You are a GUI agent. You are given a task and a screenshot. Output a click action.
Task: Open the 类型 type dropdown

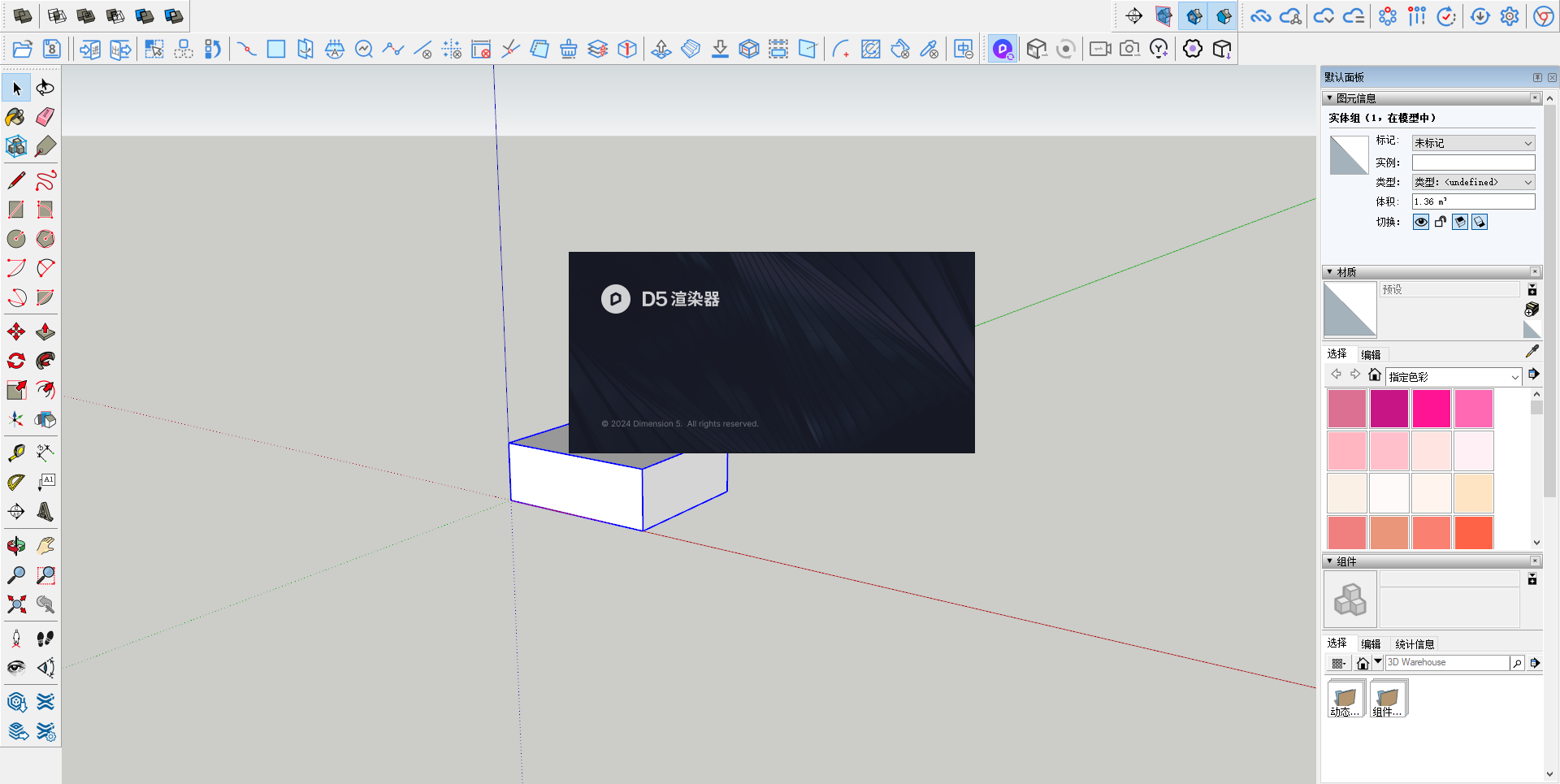(1473, 182)
